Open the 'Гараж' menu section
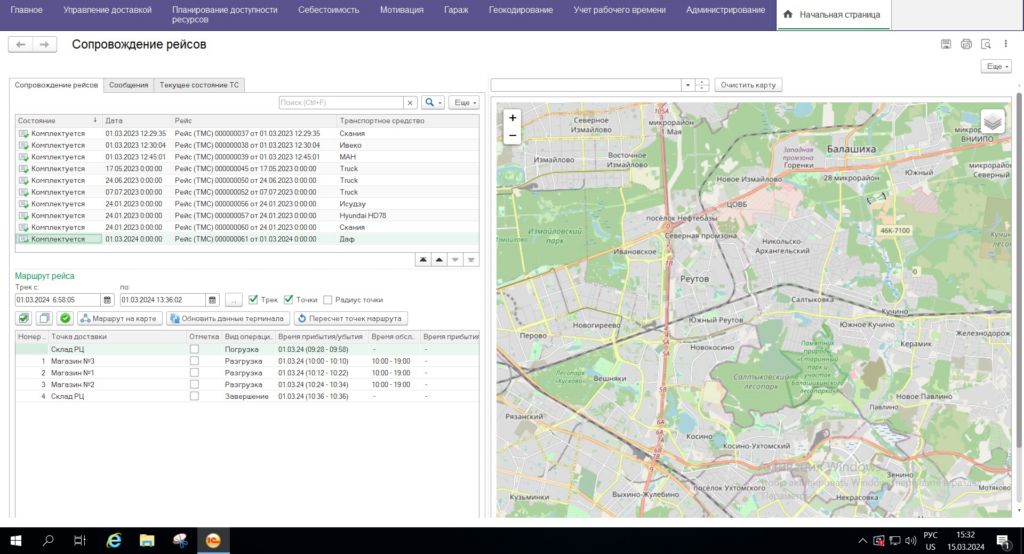 (x=456, y=9)
